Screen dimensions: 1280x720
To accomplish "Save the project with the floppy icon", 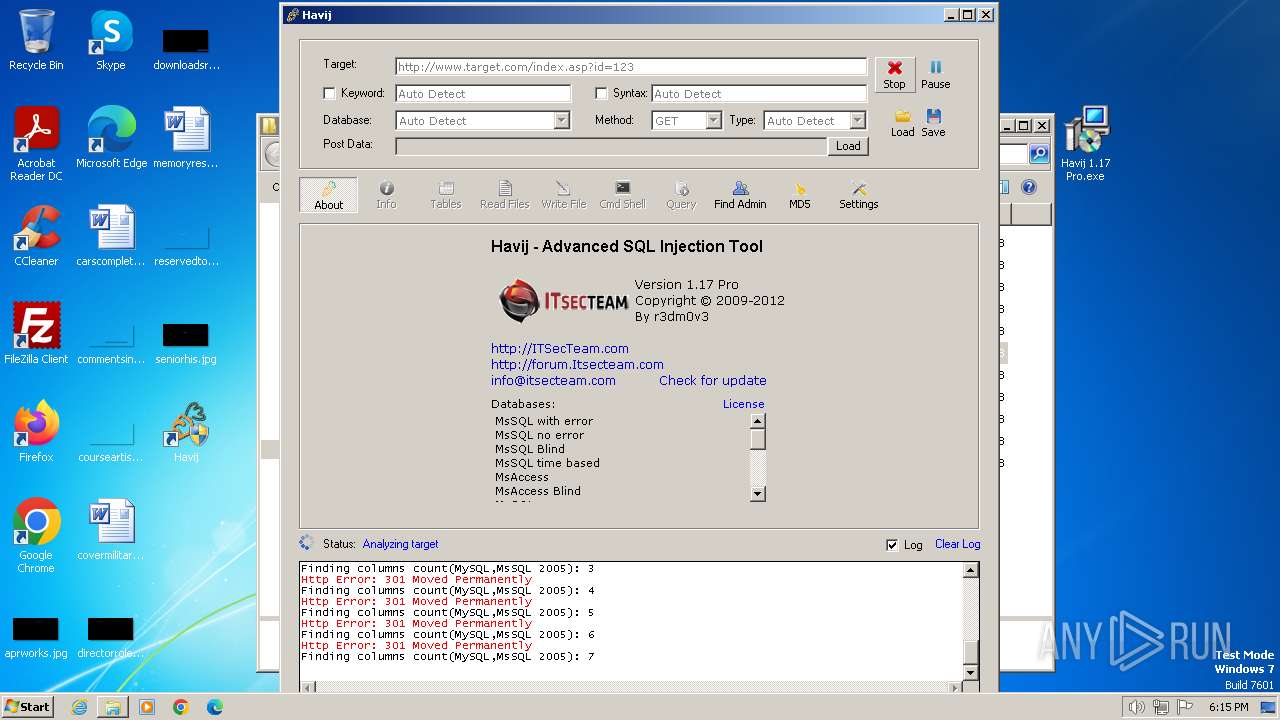I will [933, 123].
